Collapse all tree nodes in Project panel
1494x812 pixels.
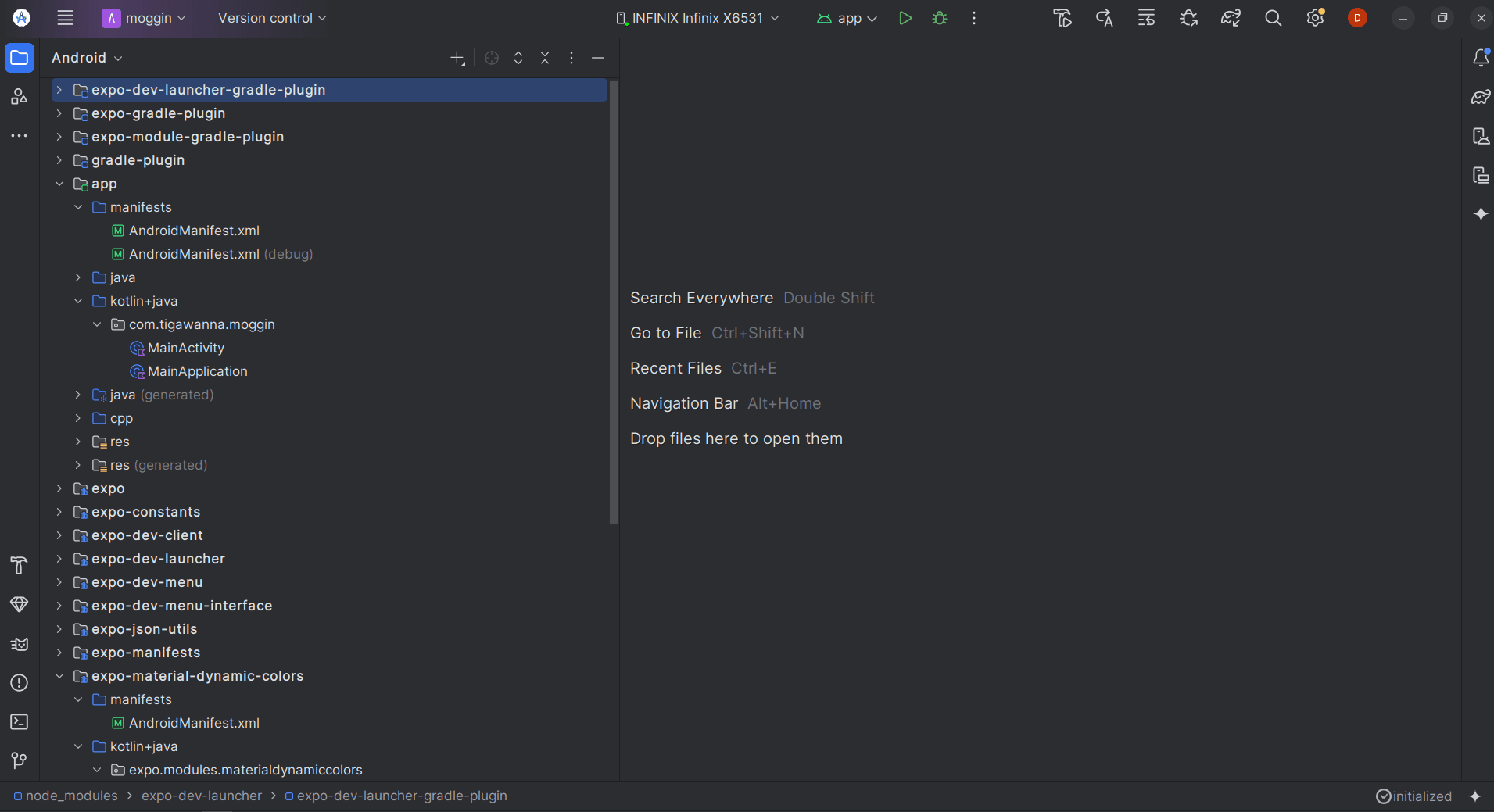coord(545,58)
